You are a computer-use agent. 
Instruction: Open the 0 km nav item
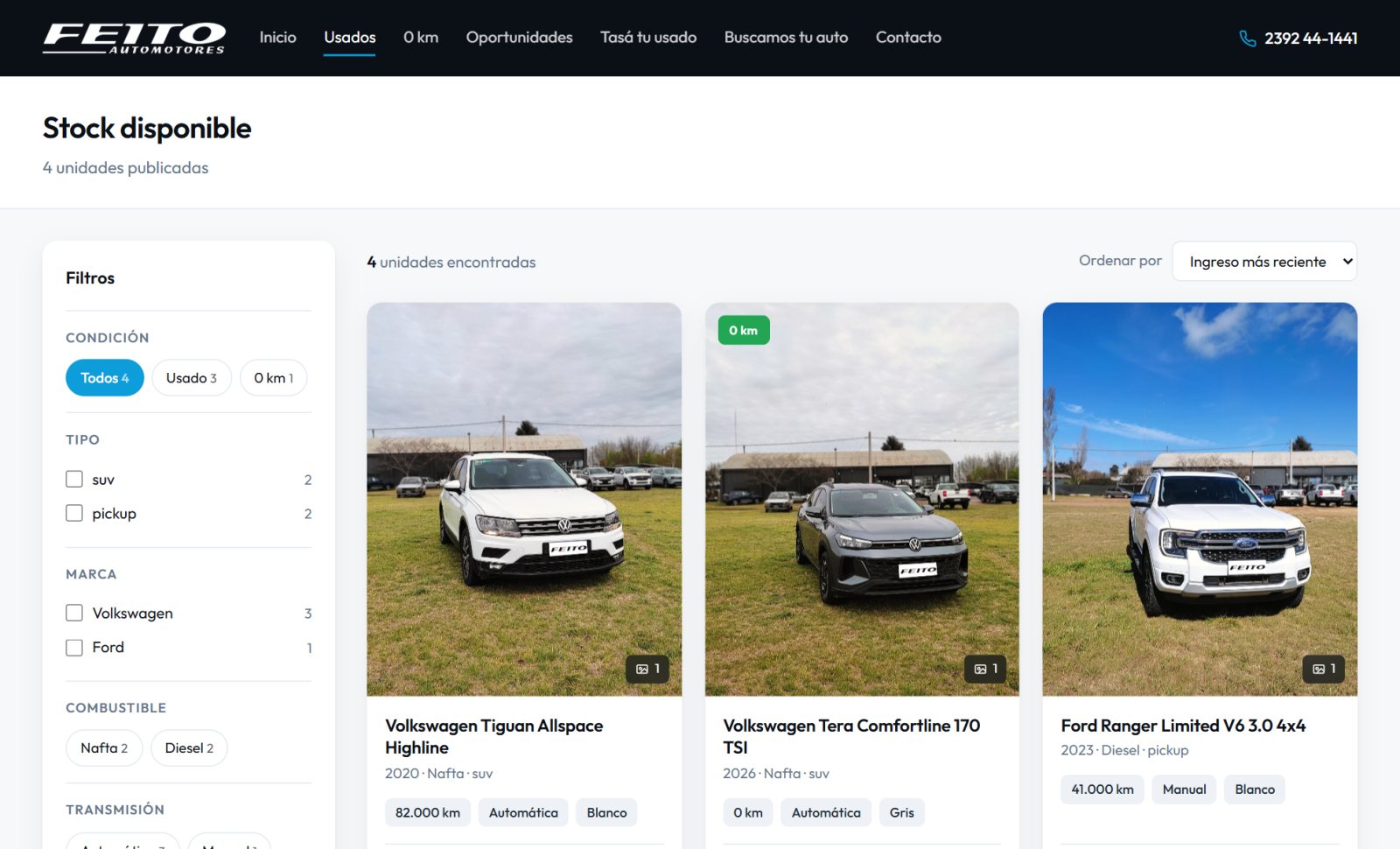421,38
